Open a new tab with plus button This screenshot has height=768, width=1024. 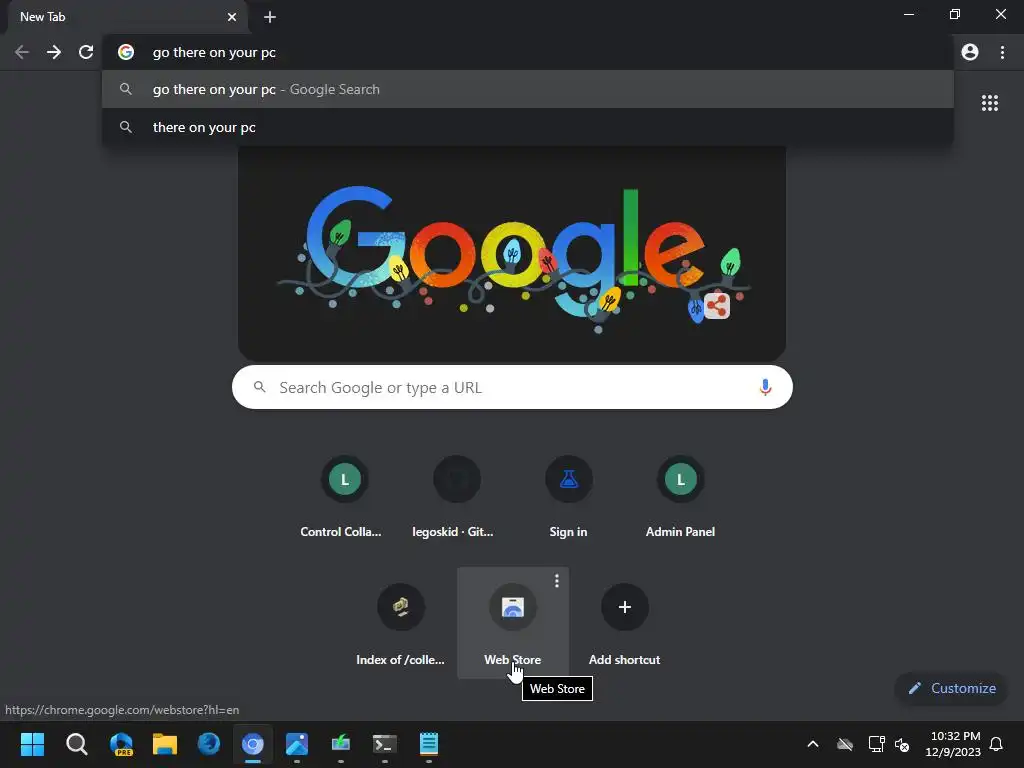270,17
